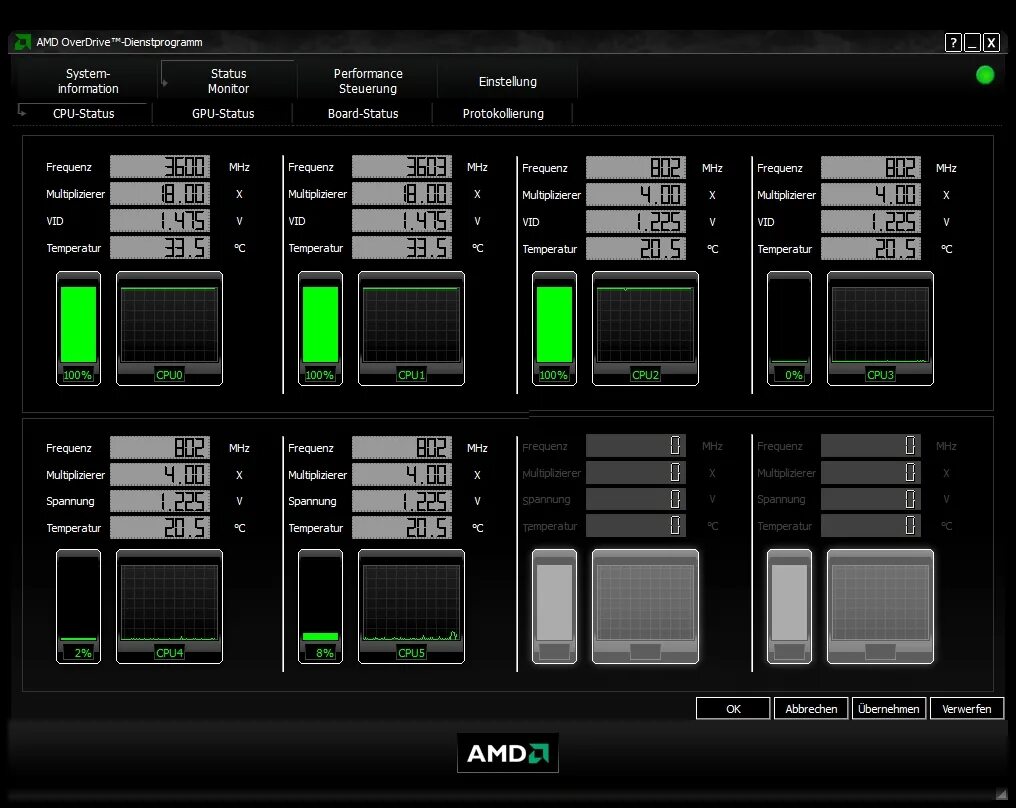The width and height of the screenshot is (1016, 808).
Task: Click the Abbrechen button
Action: [811, 708]
